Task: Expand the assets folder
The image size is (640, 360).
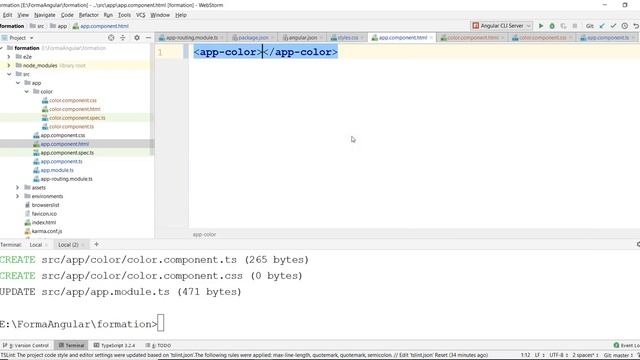Action: coord(18,188)
